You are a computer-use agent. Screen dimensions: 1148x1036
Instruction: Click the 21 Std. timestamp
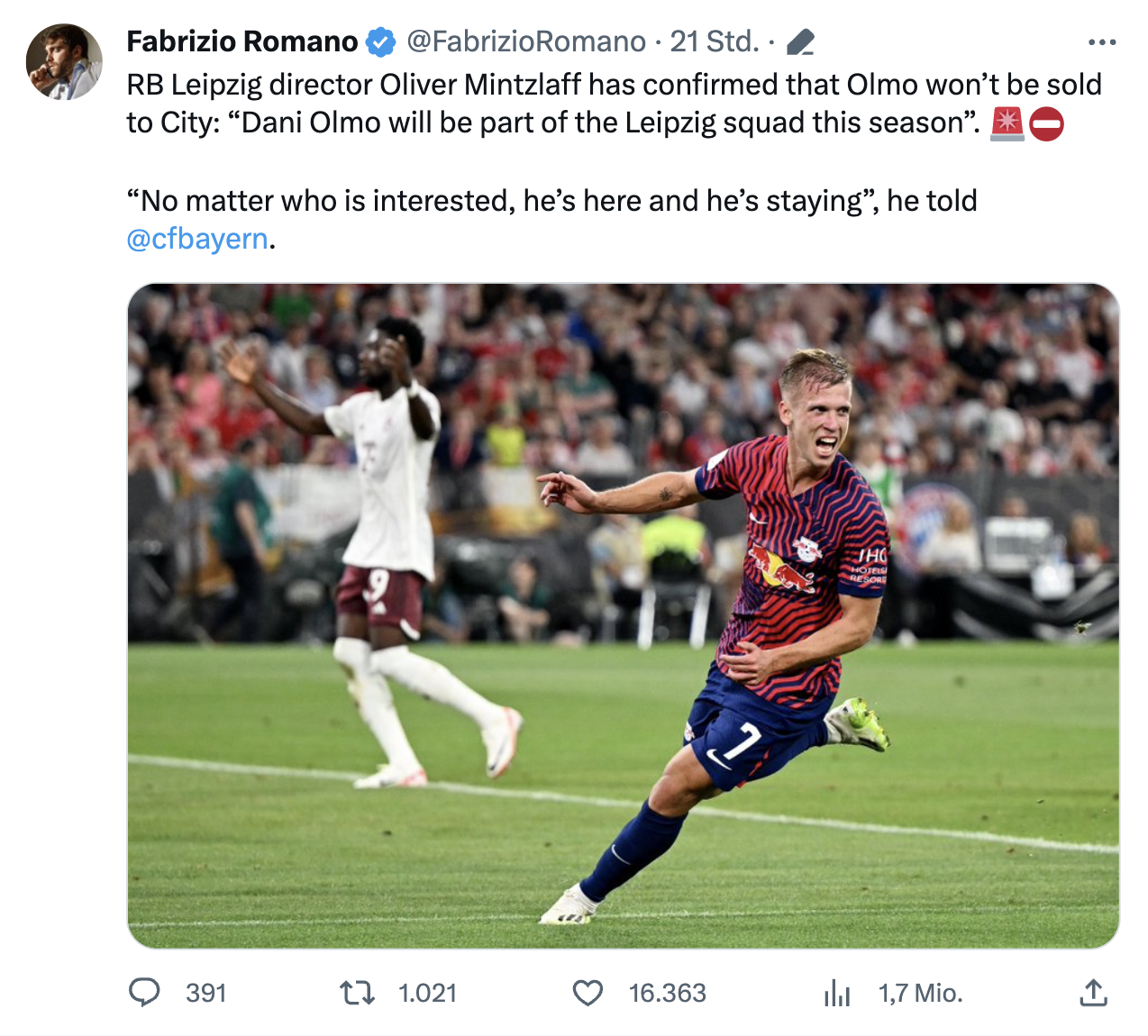click(x=714, y=41)
